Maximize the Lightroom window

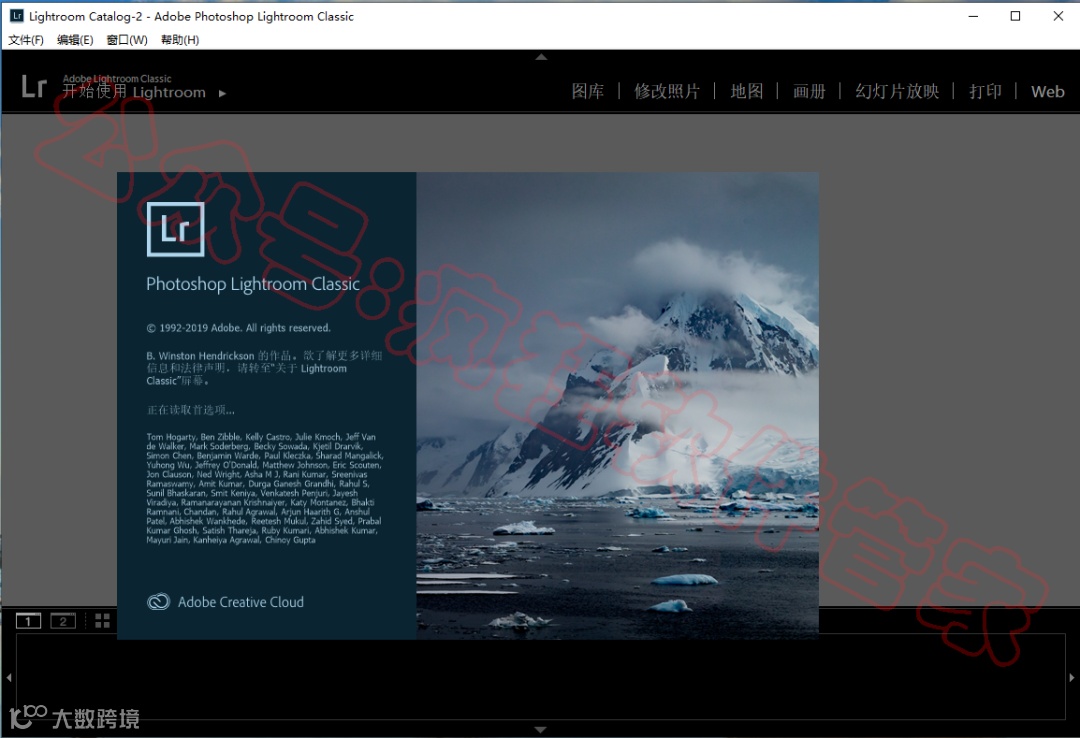(1015, 16)
